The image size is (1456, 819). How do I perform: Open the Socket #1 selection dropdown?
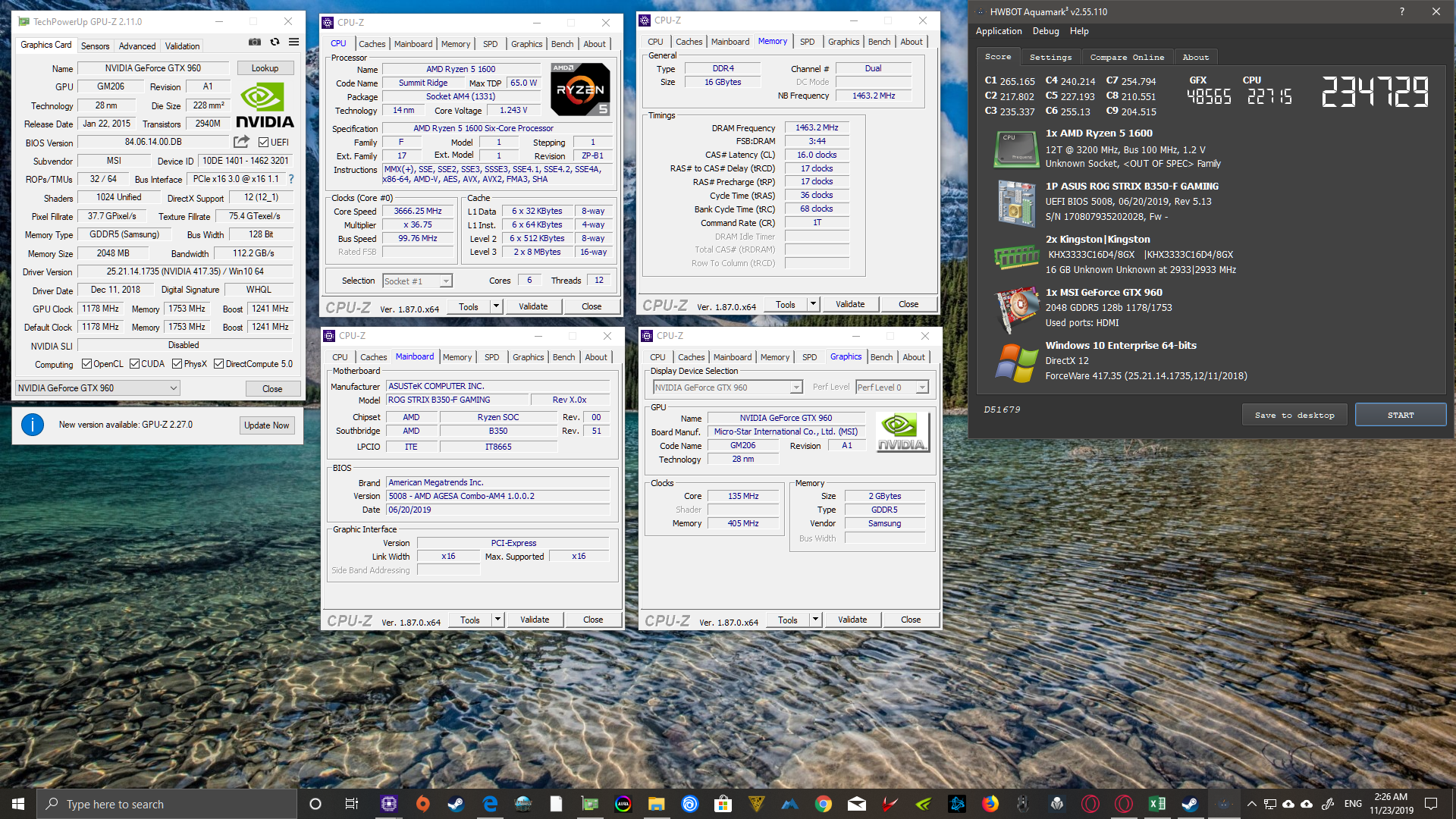417,281
